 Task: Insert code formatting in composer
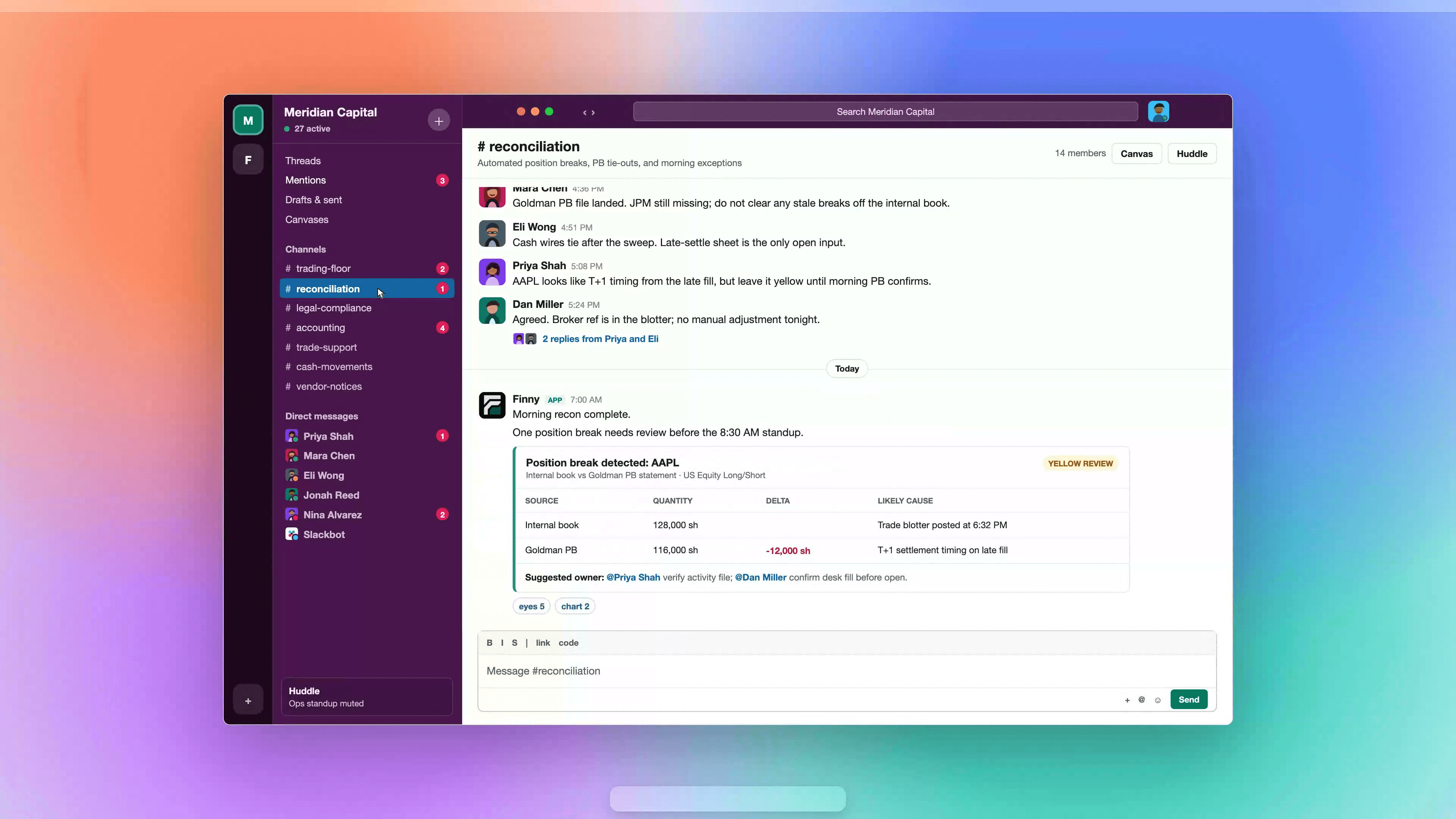[568, 643]
